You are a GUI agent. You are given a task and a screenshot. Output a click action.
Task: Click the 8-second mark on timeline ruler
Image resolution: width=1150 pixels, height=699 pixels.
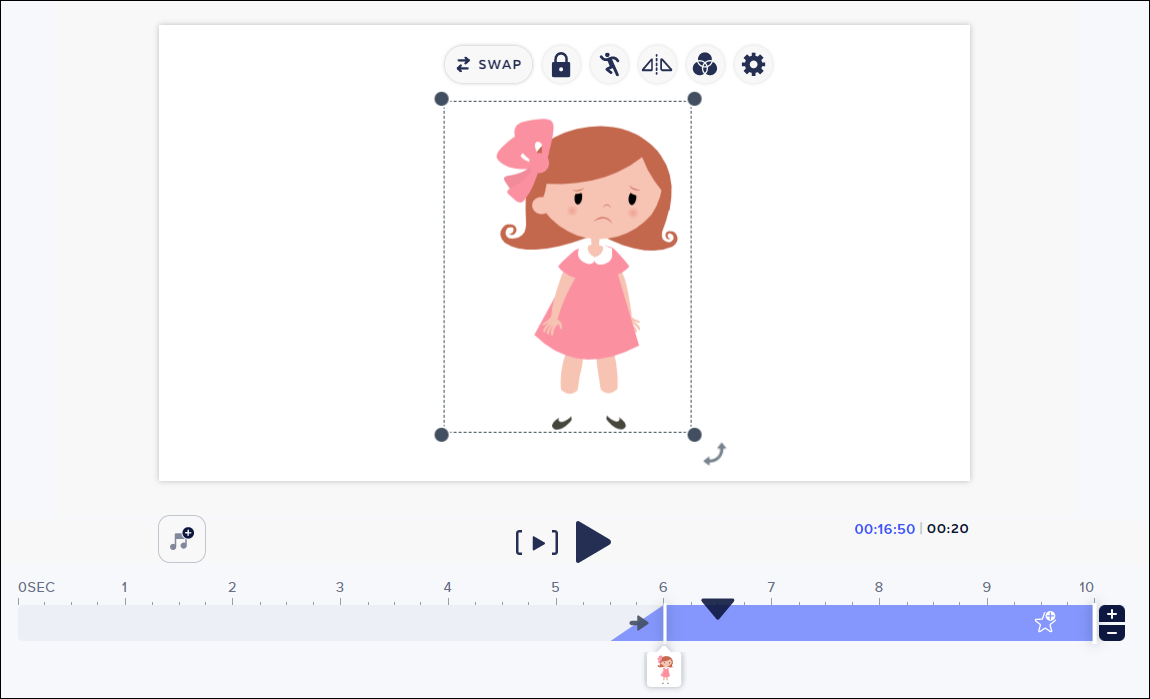point(879,588)
